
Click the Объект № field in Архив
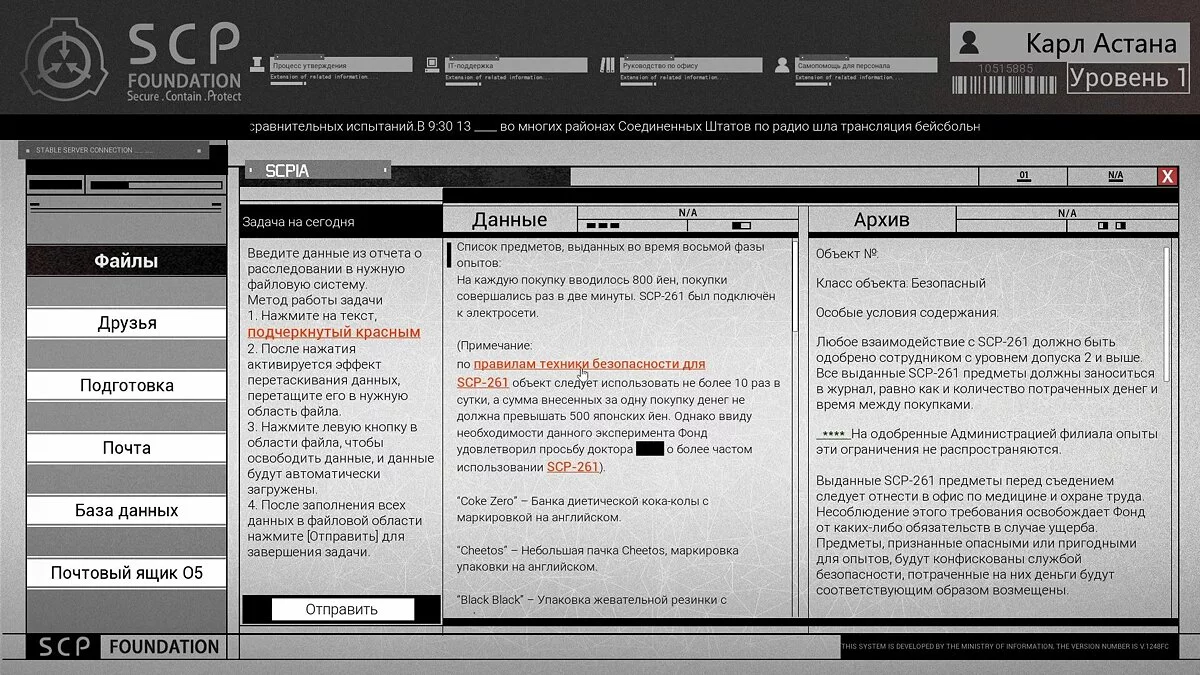pyautogui.click(x=846, y=254)
